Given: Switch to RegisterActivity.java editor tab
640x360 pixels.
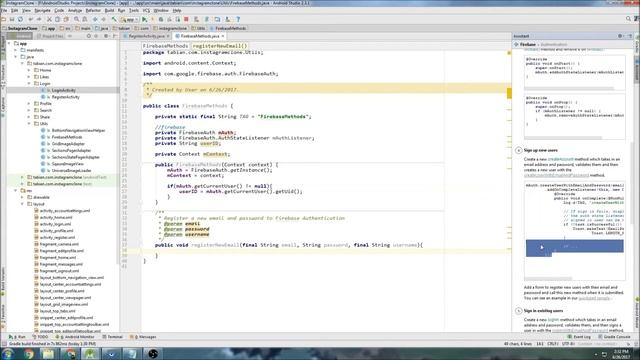Looking at the screenshot, I should (x=146, y=36).
